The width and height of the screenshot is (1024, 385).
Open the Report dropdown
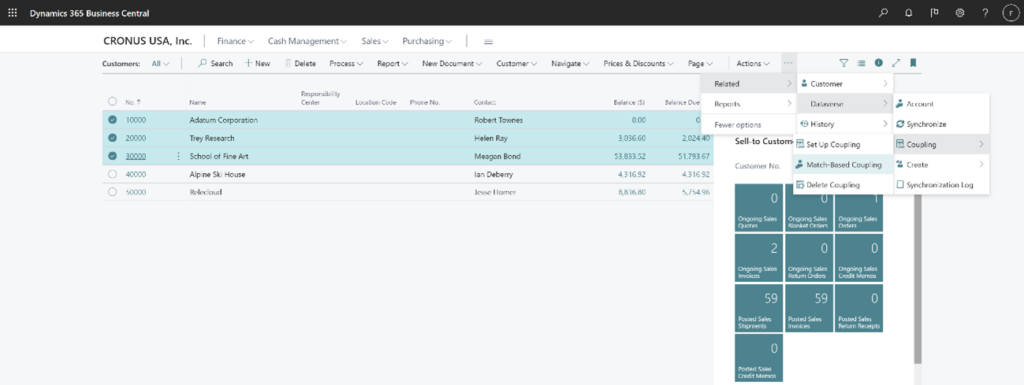tap(392, 63)
